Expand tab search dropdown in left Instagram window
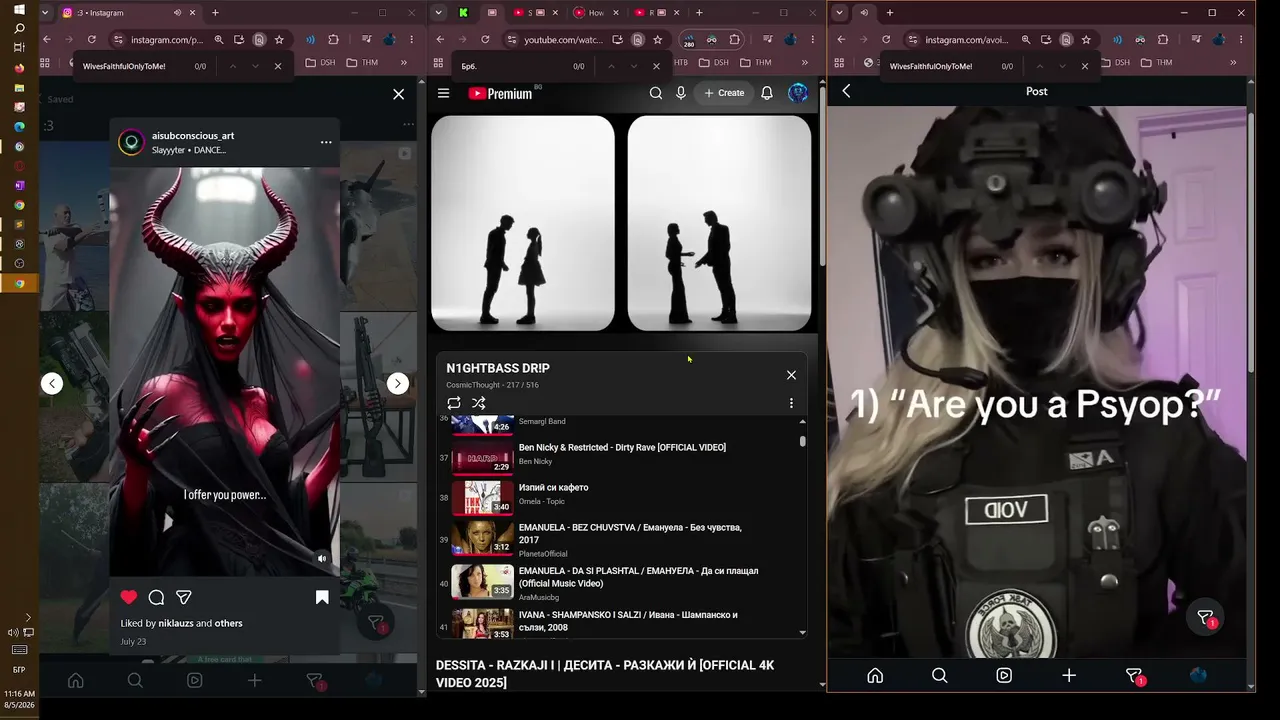 (46, 13)
